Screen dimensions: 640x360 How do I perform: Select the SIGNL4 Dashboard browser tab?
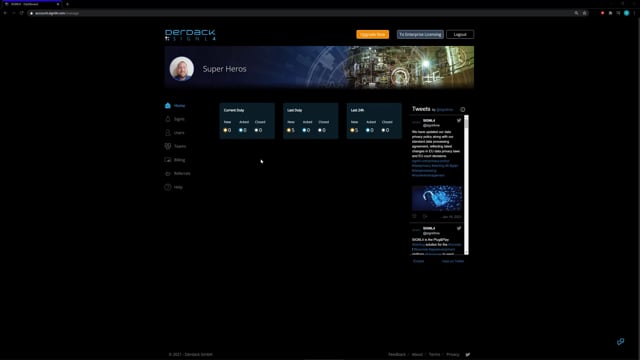click(31, 4)
